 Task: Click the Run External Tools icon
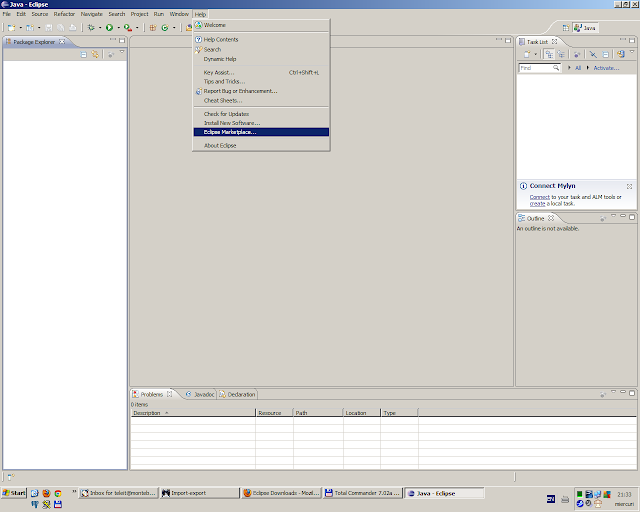(x=128, y=28)
